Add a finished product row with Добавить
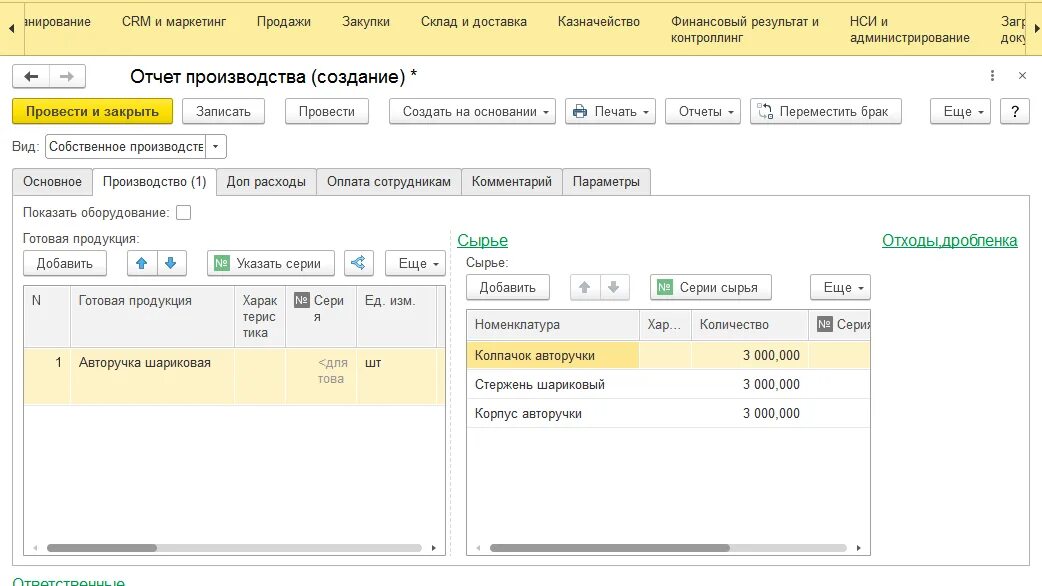The image size is (1042, 586). (64, 263)
